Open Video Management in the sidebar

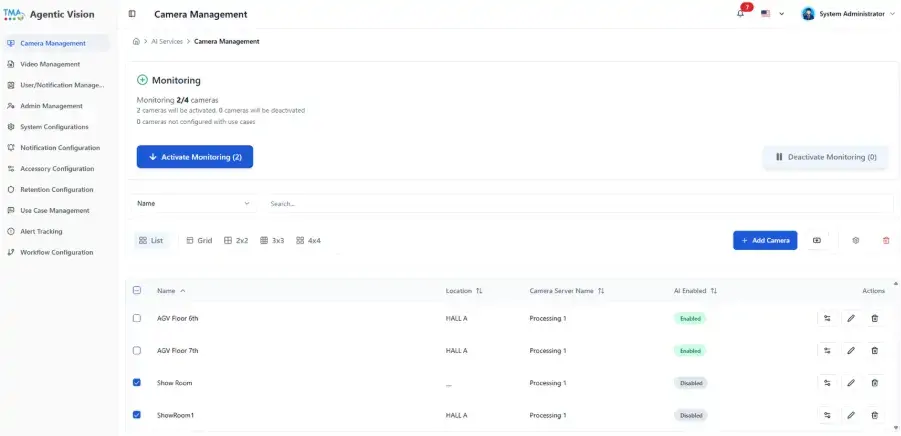click(x=50, y=64)
